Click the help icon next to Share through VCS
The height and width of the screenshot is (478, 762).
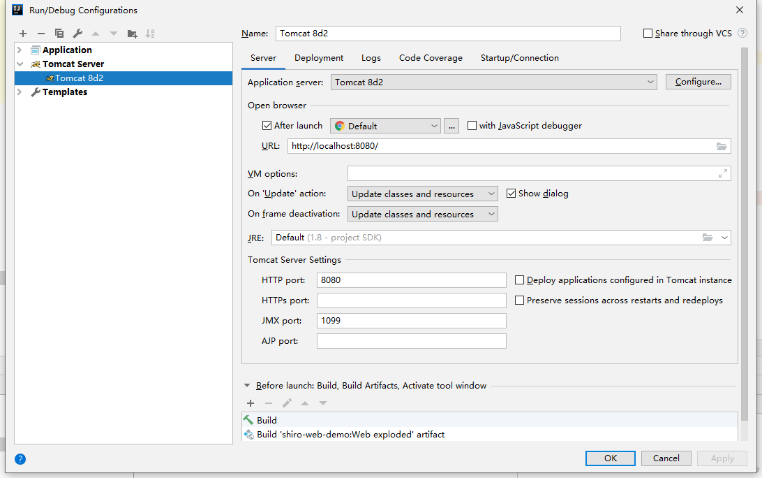742,33
